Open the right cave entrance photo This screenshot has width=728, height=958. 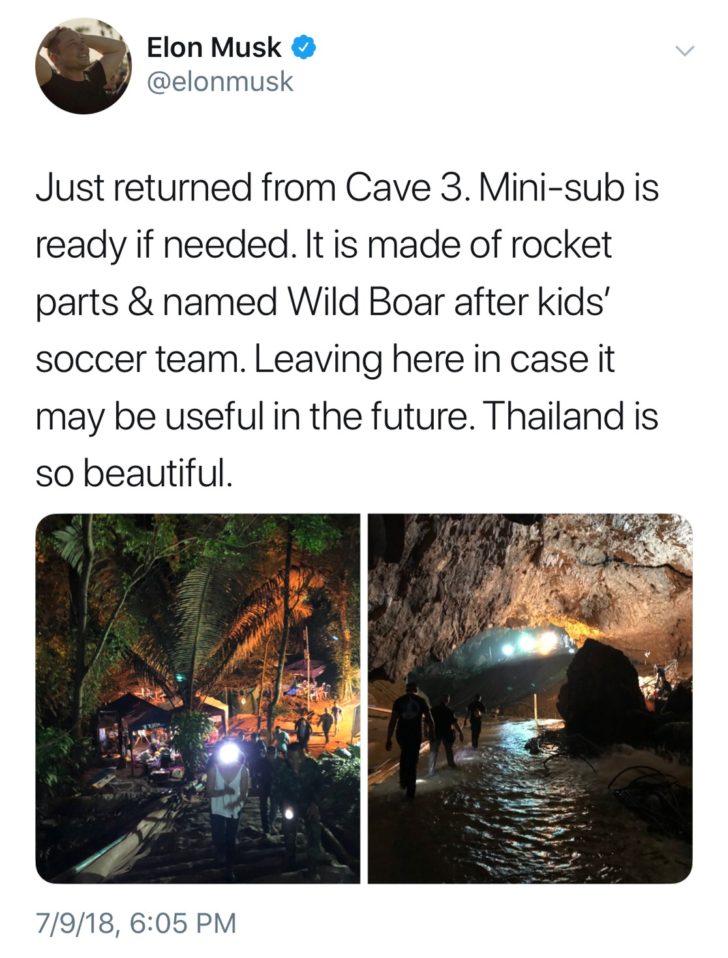click(x=530, y=698)
